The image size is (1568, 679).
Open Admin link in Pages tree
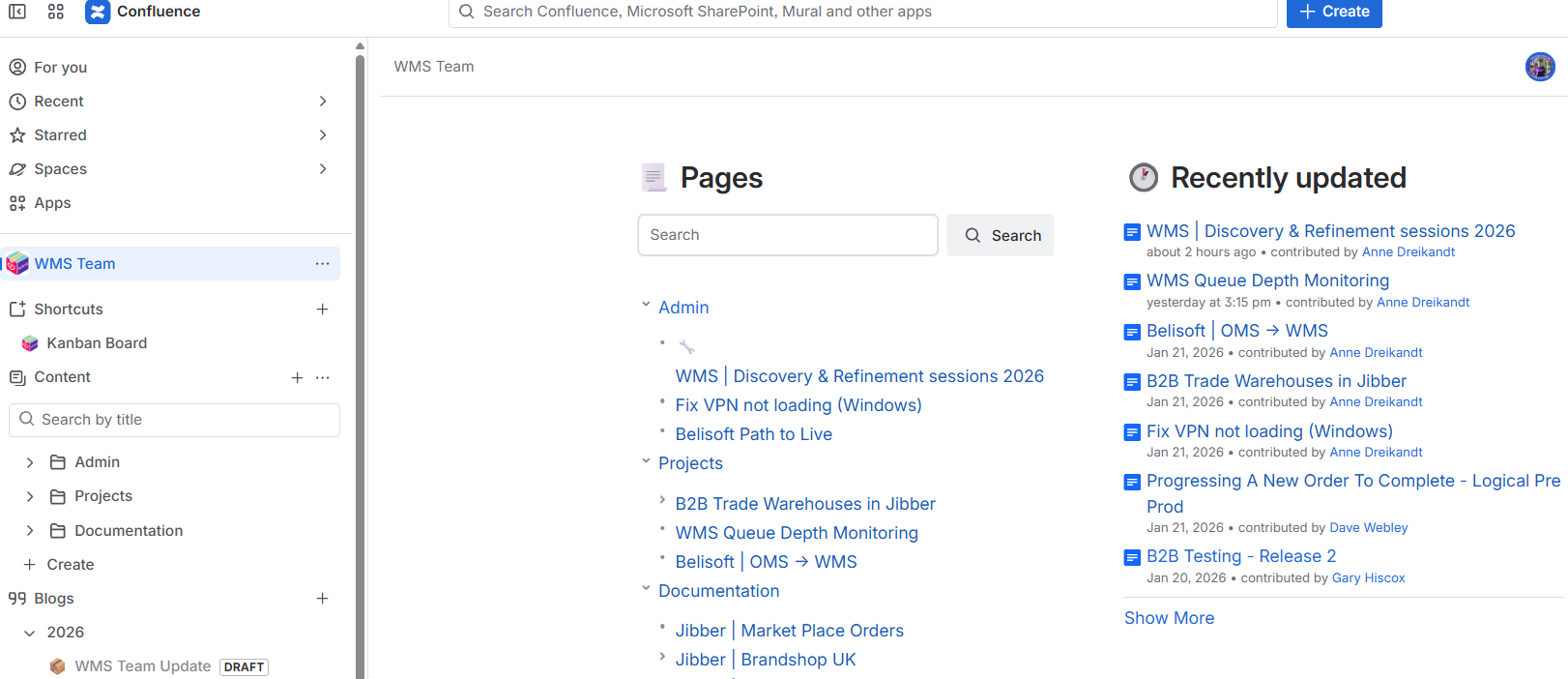683,308
